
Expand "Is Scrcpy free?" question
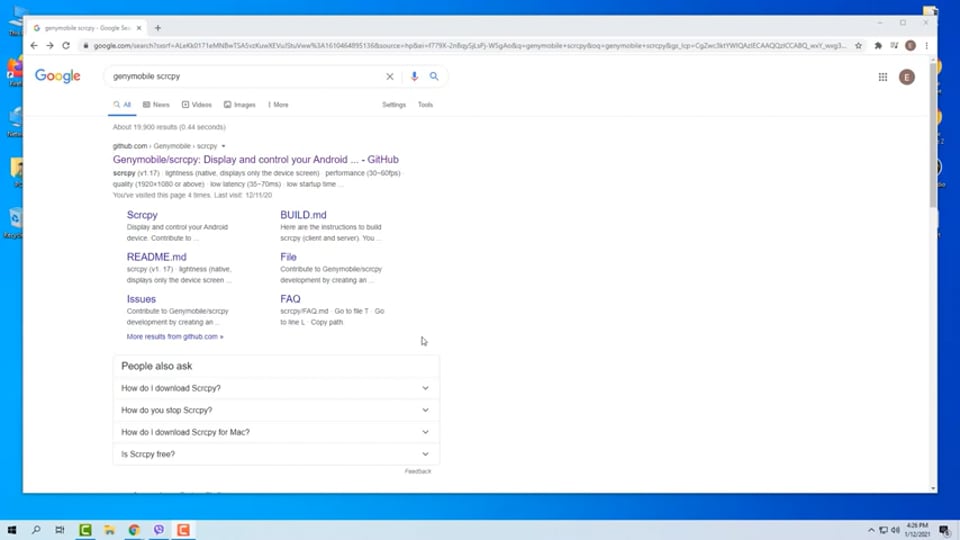[x=276, y=454]
